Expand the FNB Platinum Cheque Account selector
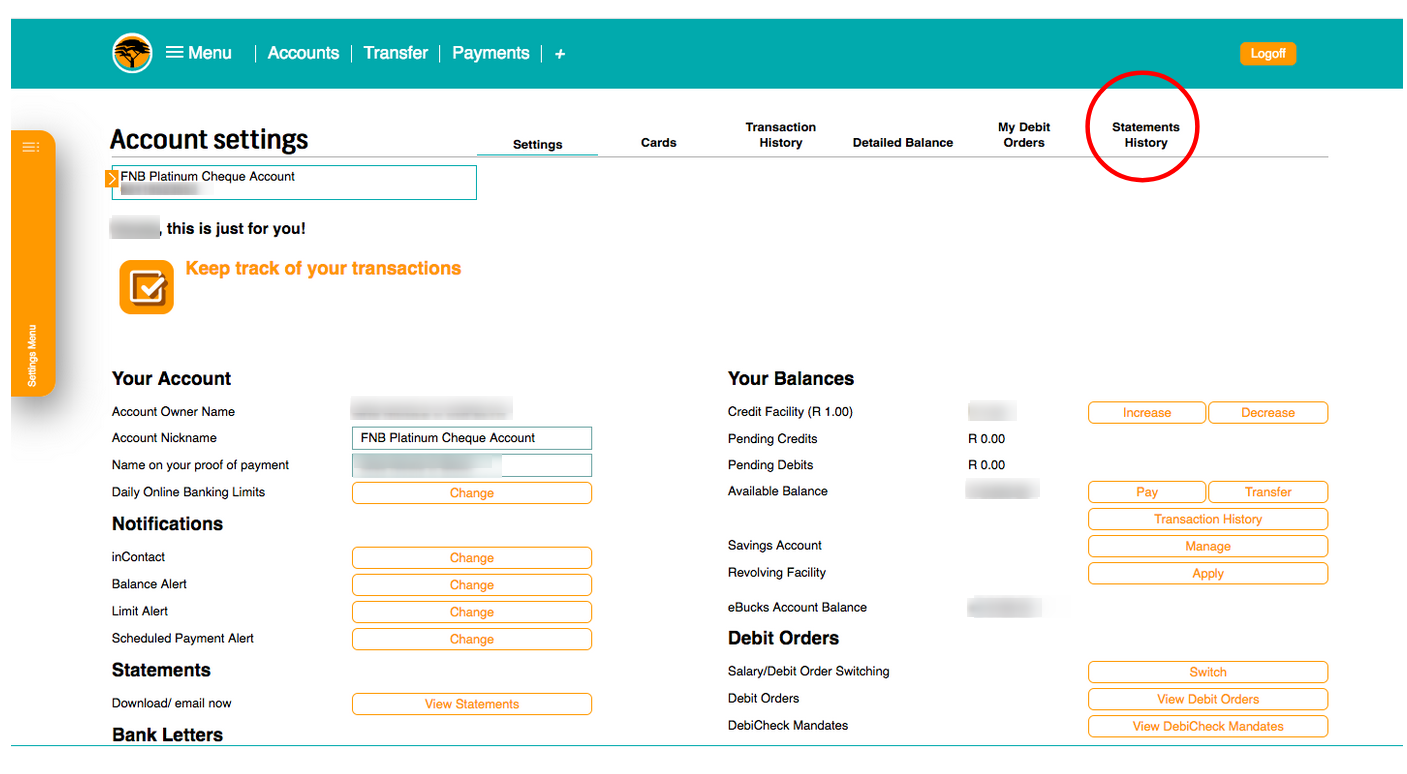Image resolution: width=1407 pixels, height=774 pixels. pyautogui.click(x=112, y=179)
